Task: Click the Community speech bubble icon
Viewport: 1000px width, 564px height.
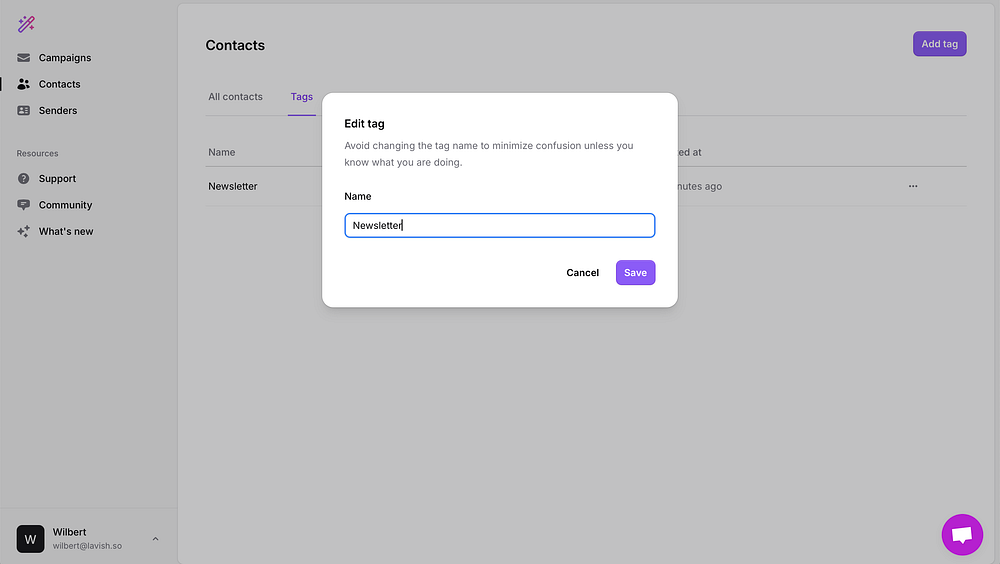Action: tap(24, 205)
